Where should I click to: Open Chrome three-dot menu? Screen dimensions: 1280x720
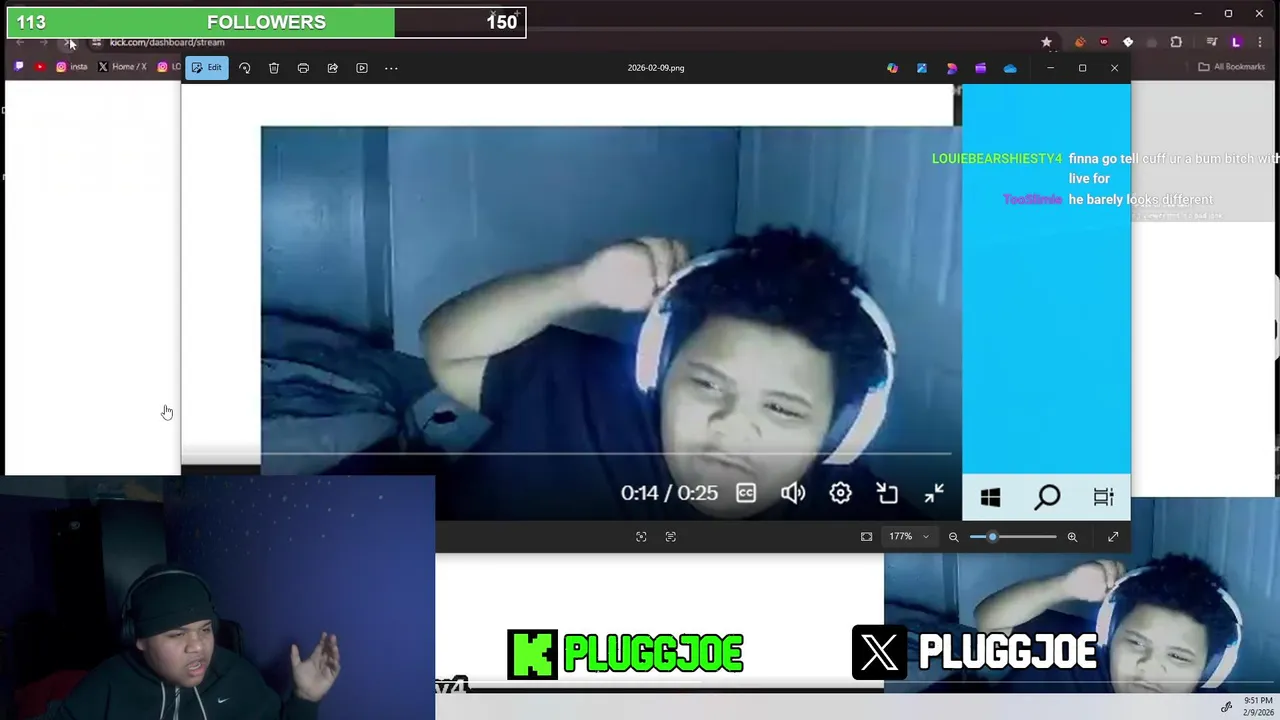coord(1261,42)
